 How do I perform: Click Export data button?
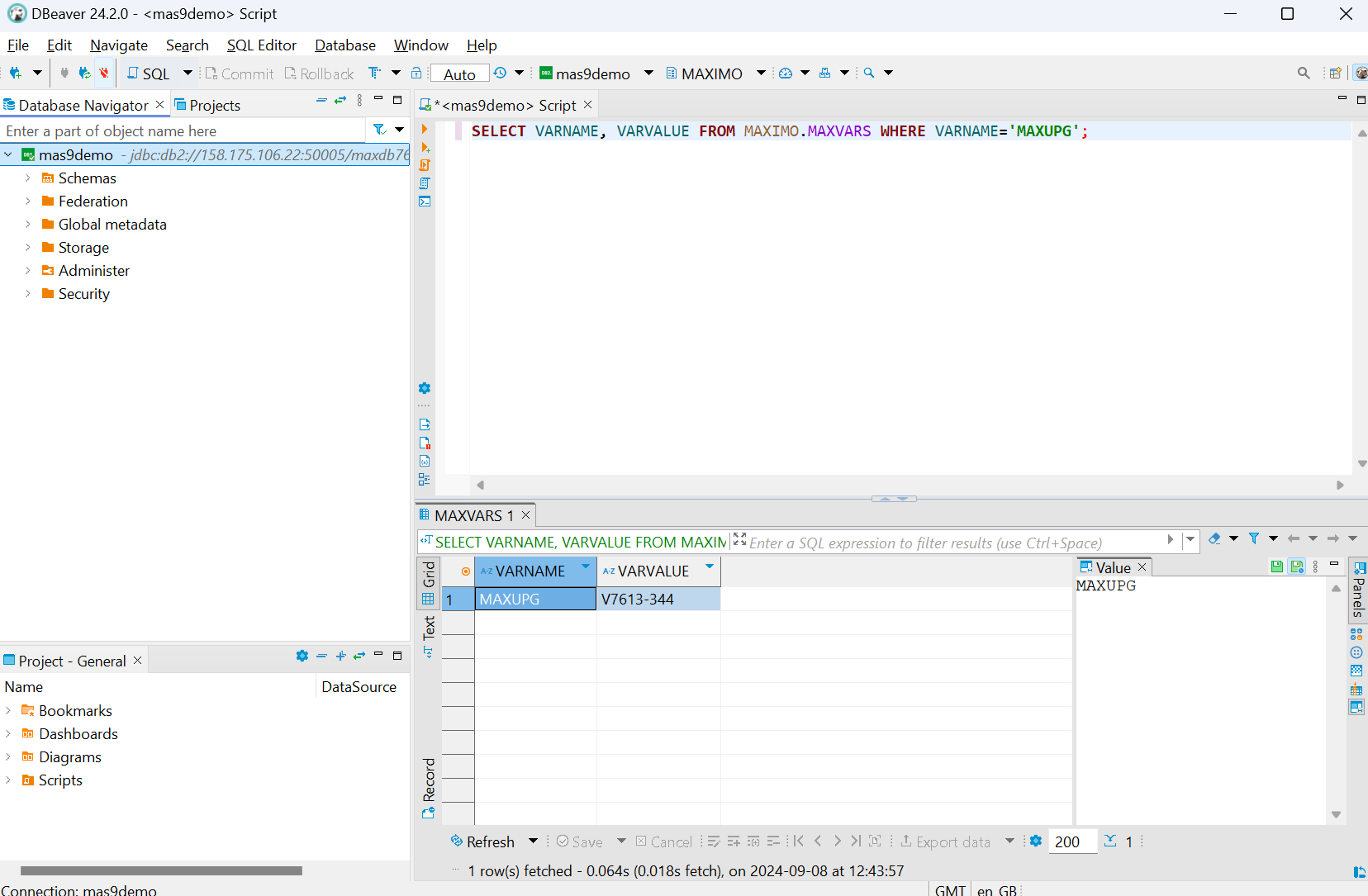(x=946, y=841)
